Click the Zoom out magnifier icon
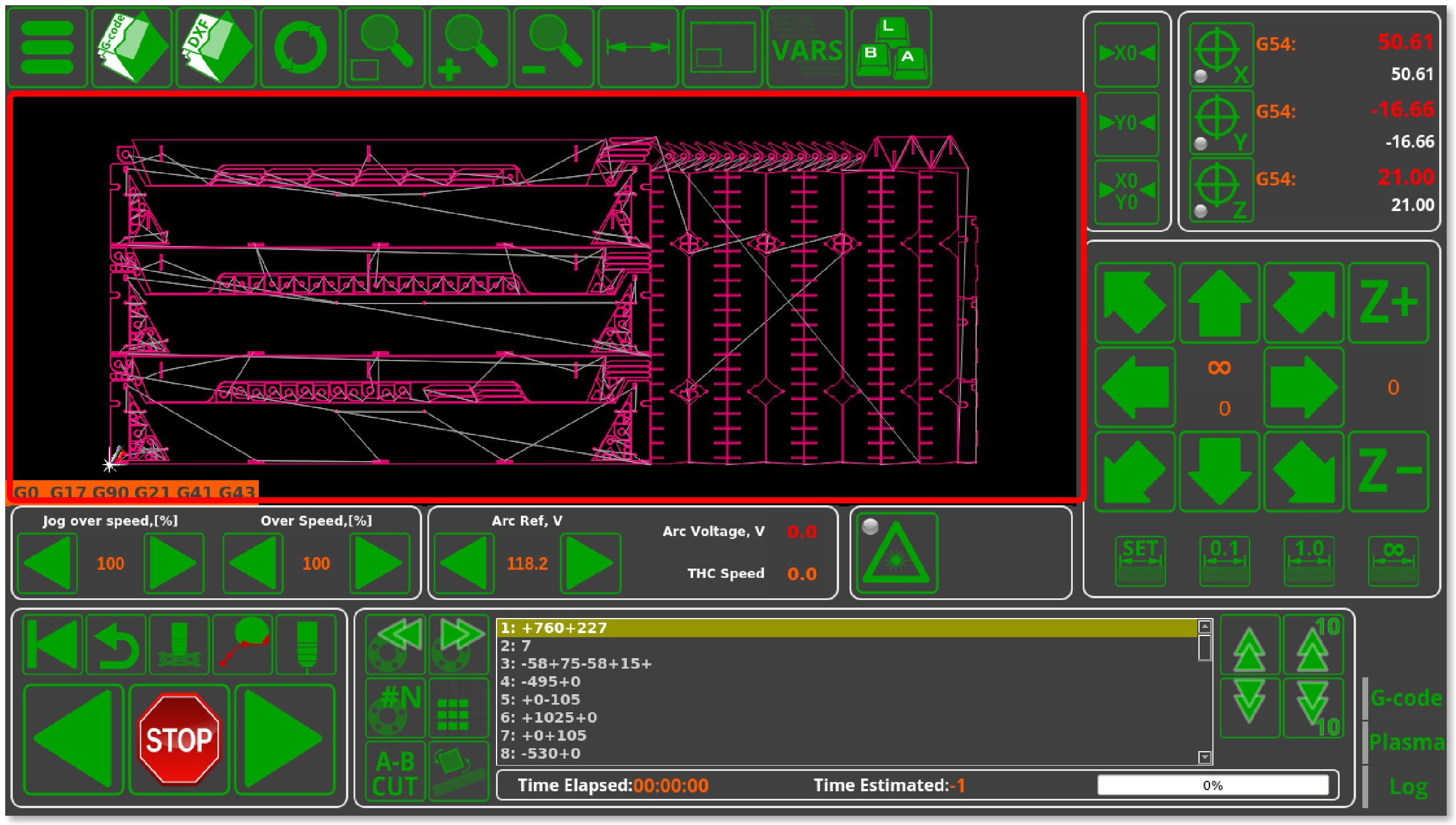 (x=553, y=48)
